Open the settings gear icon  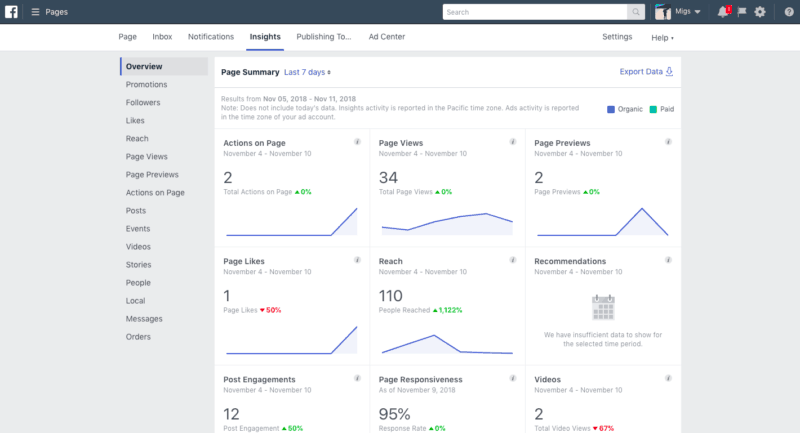pos(760,12)
